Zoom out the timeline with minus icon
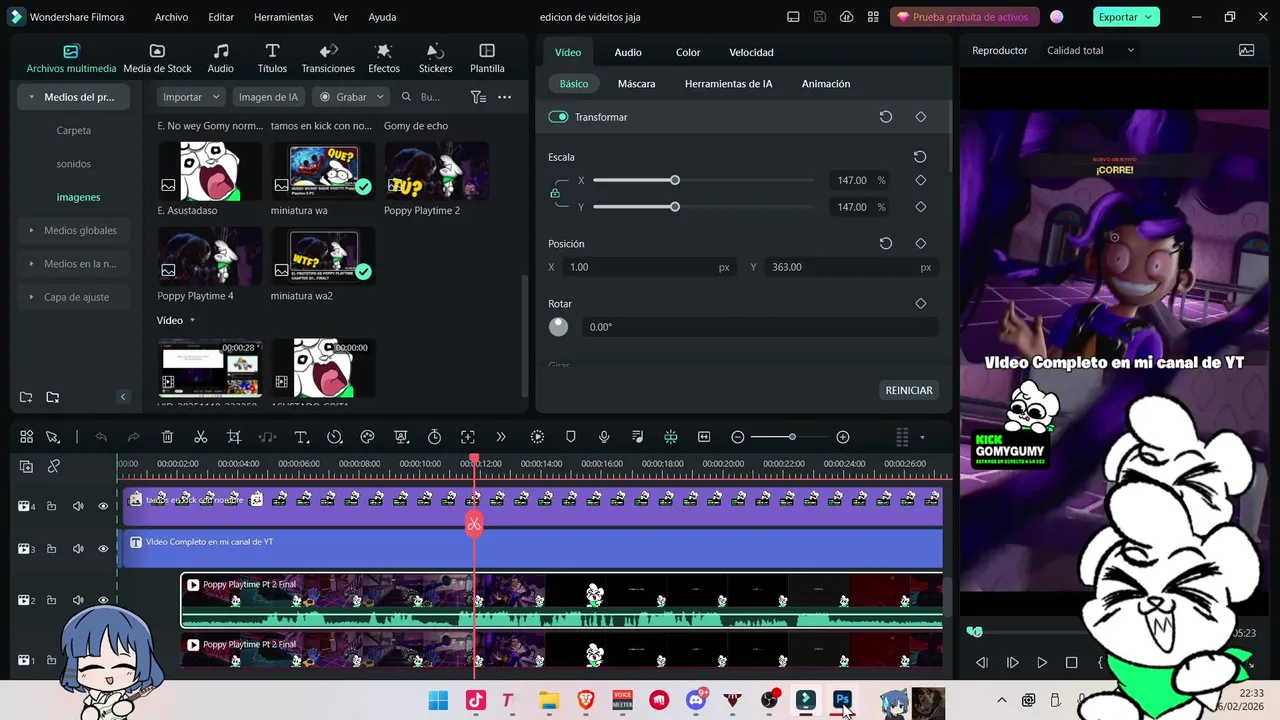 coord(738,437)
